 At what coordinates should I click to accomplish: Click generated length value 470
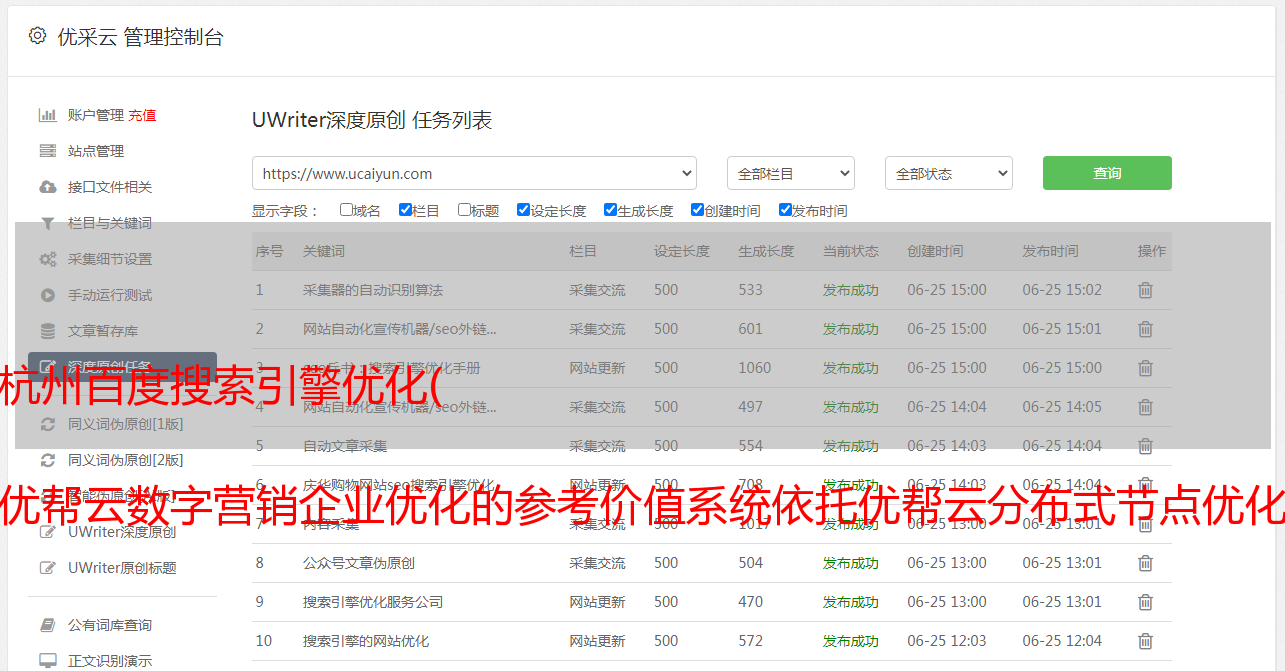pos(751,602)
